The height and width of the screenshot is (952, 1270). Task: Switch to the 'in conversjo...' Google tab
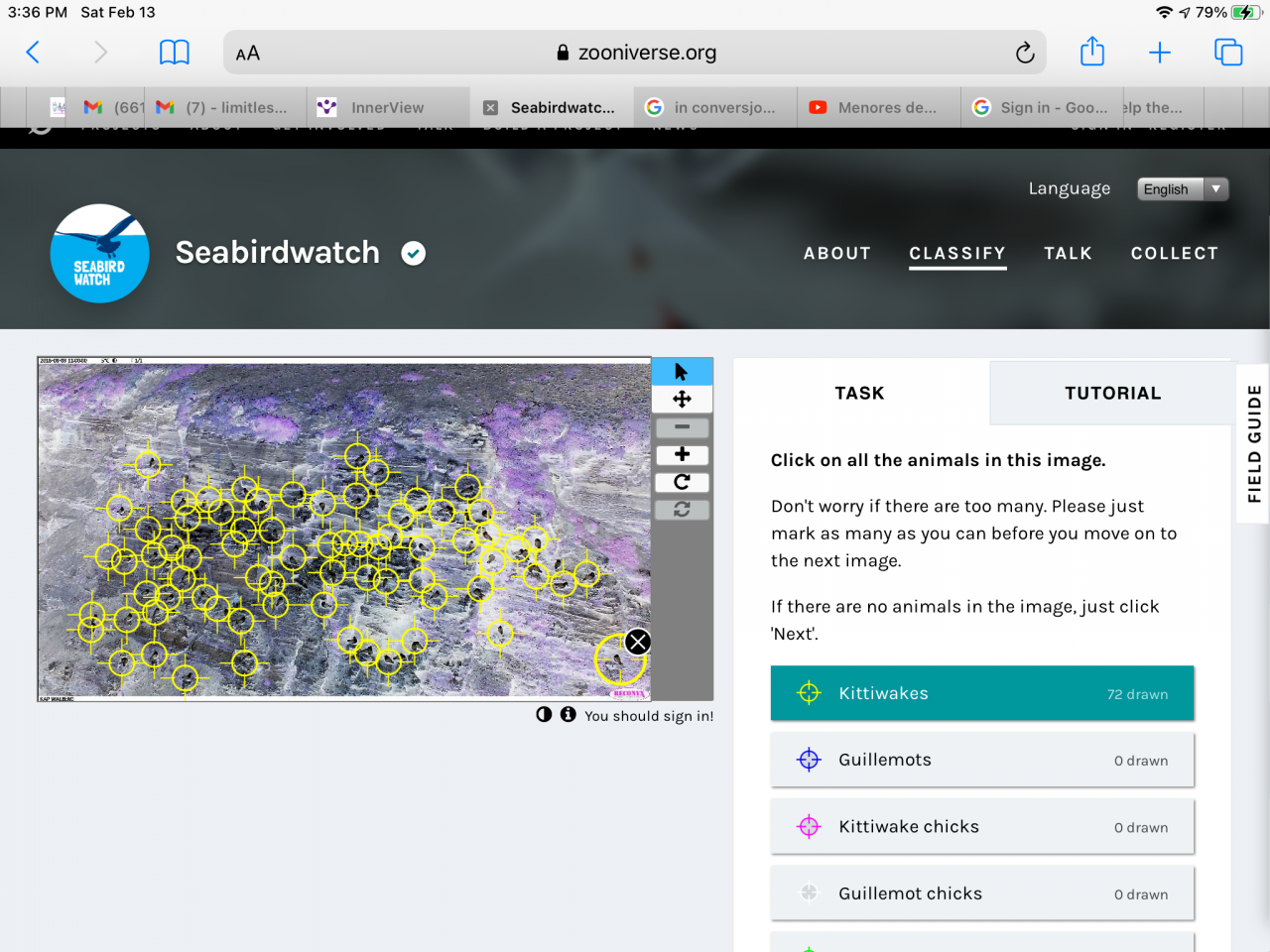716,107
